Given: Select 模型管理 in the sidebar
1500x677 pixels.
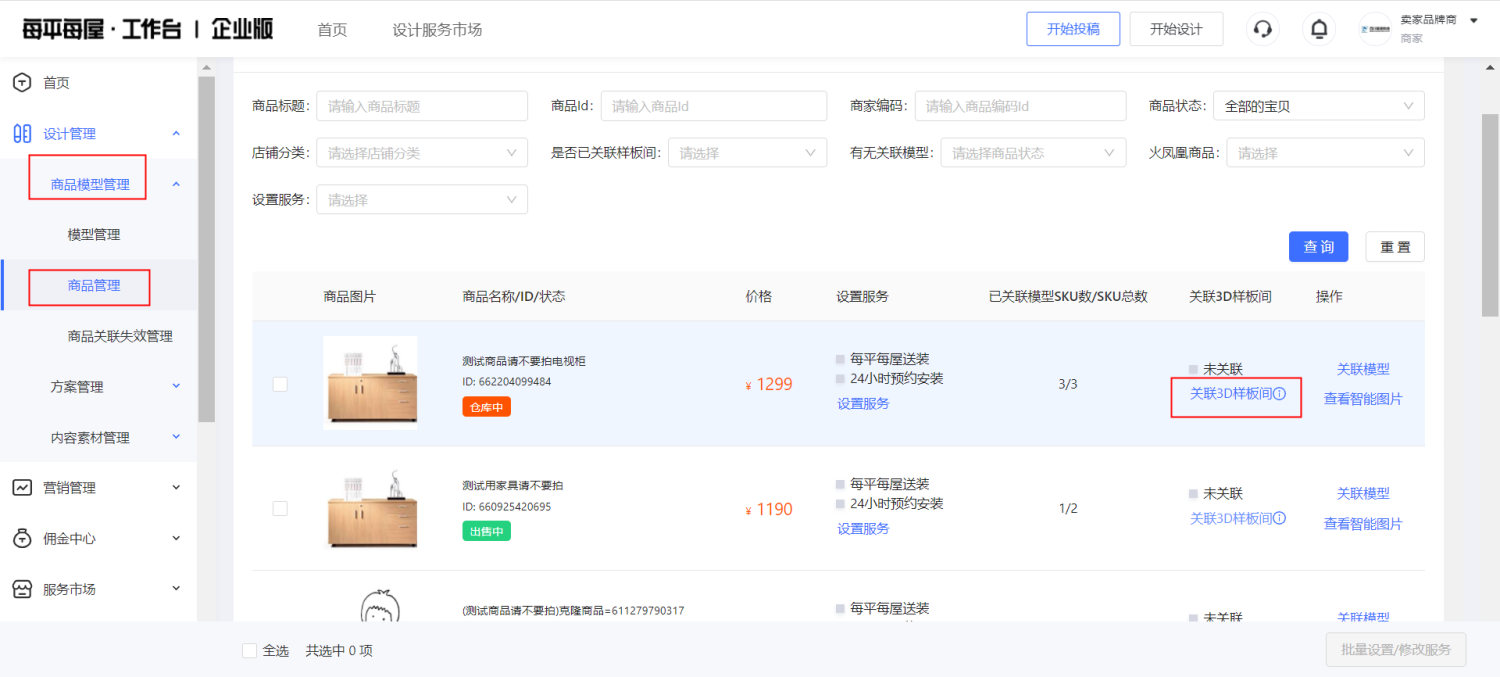Looking at the screenshot, I should (94, 235).
